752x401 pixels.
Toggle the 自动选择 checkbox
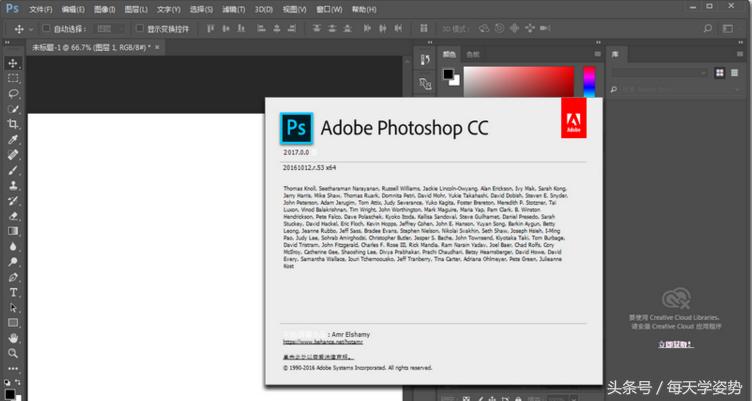46,28
